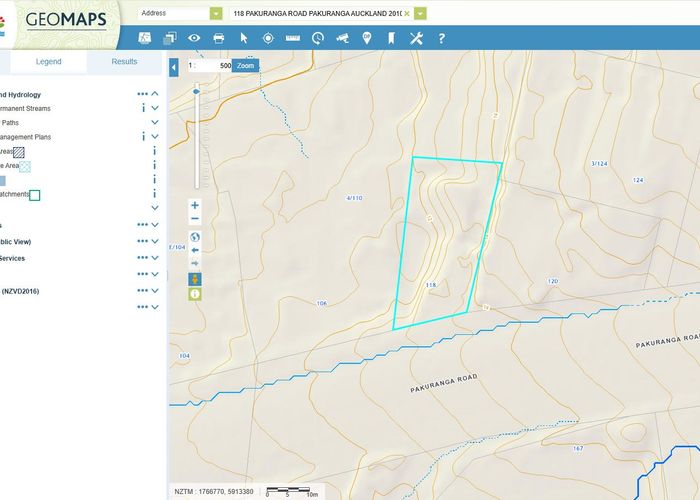The height and width of the screenshot is (500, 700).
Task: Switch to the Legend tab
Action: (x=49, y=62)
